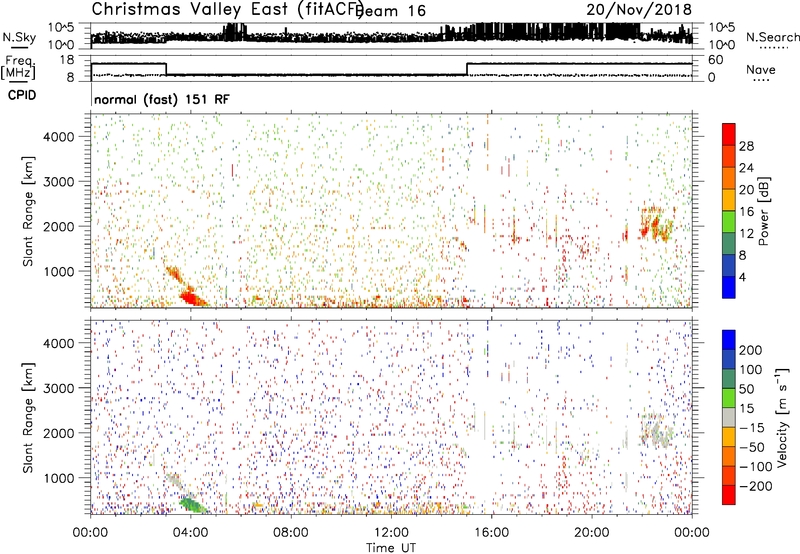
Task: Click the '60' tick on the Nave scale
Action: tap(715, 60)
